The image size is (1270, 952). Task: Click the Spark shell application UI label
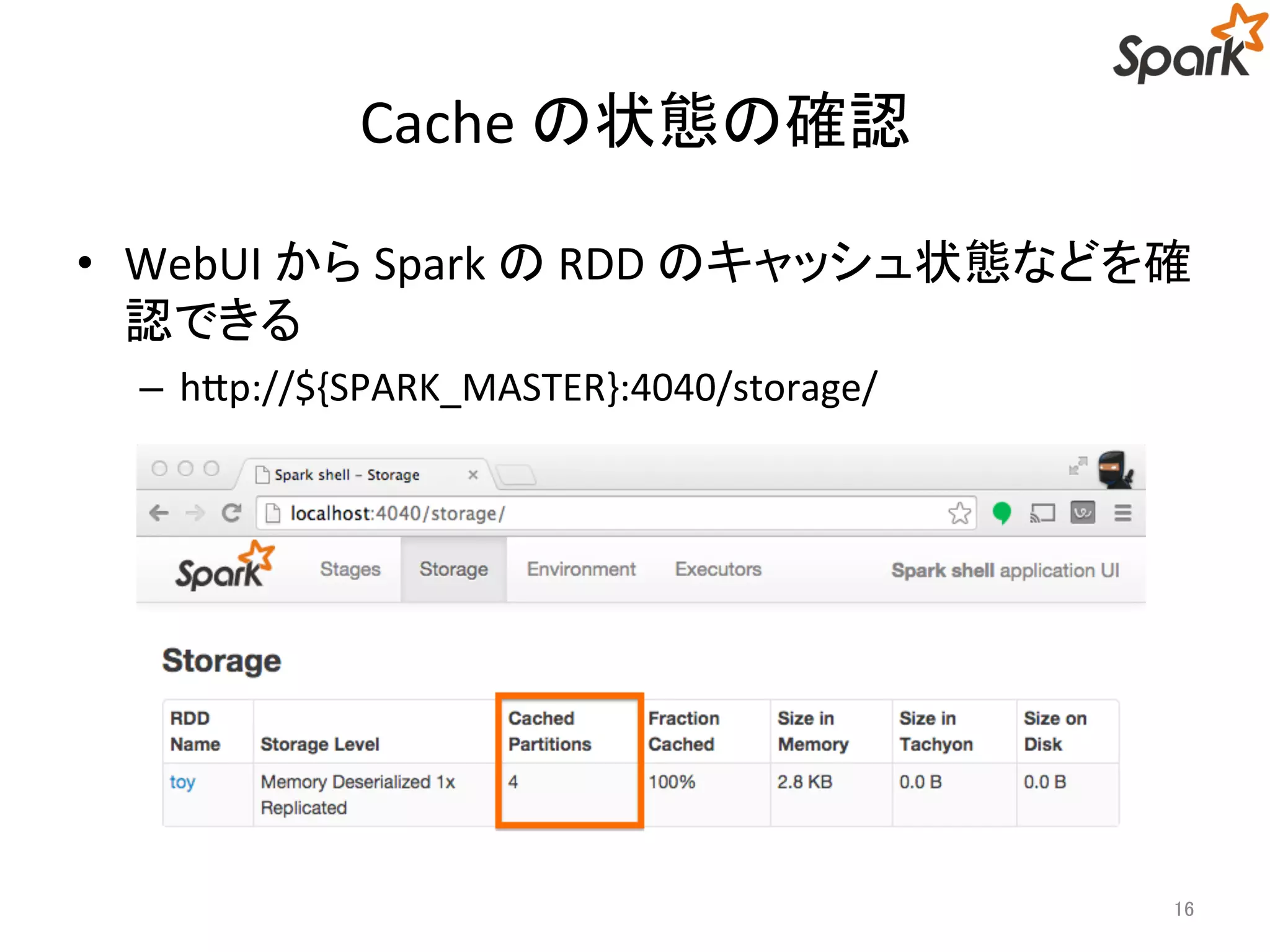click(x=1005, y=570)
